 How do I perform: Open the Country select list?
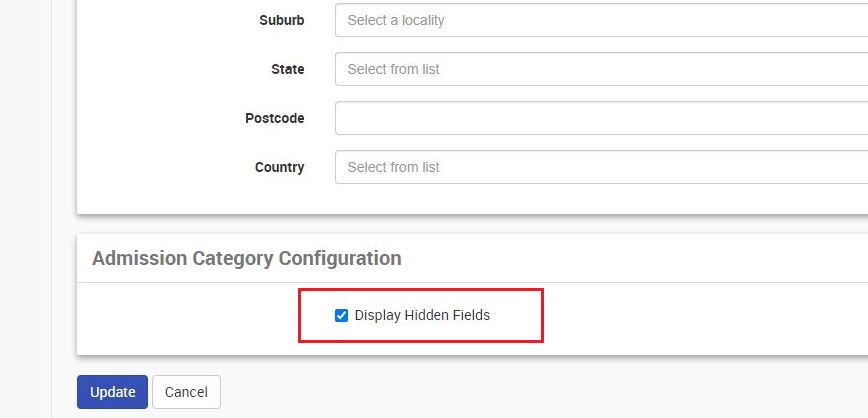(x=601, y=167)
